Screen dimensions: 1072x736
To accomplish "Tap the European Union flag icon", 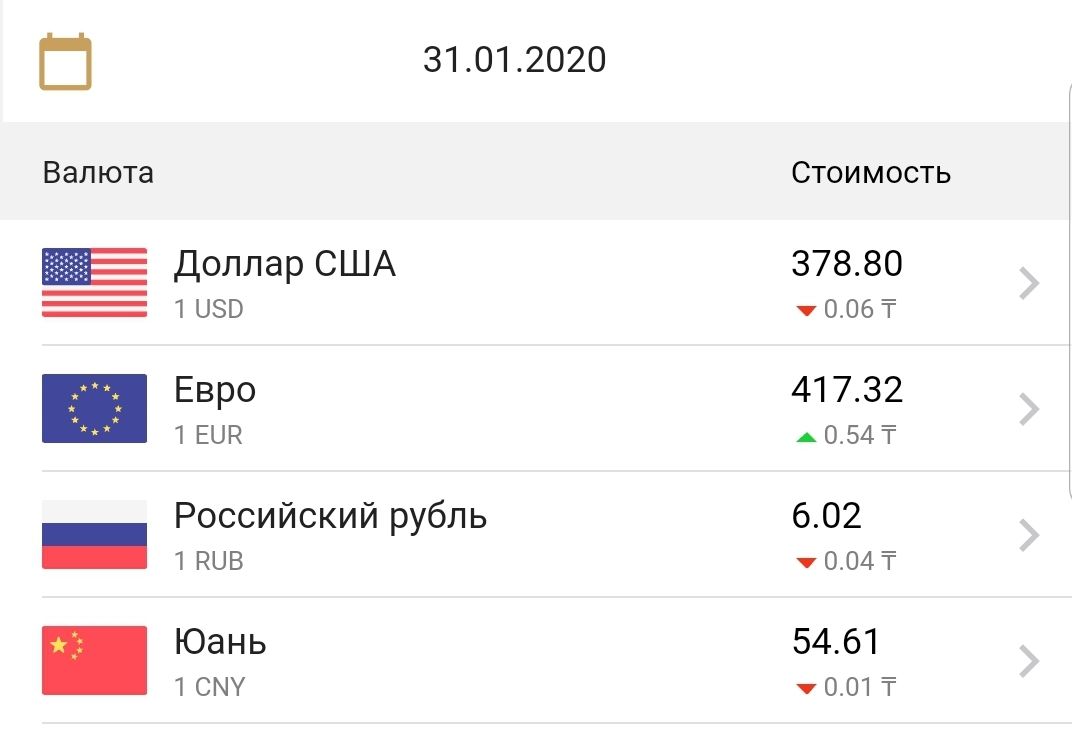I will click(x=94, y=408).
